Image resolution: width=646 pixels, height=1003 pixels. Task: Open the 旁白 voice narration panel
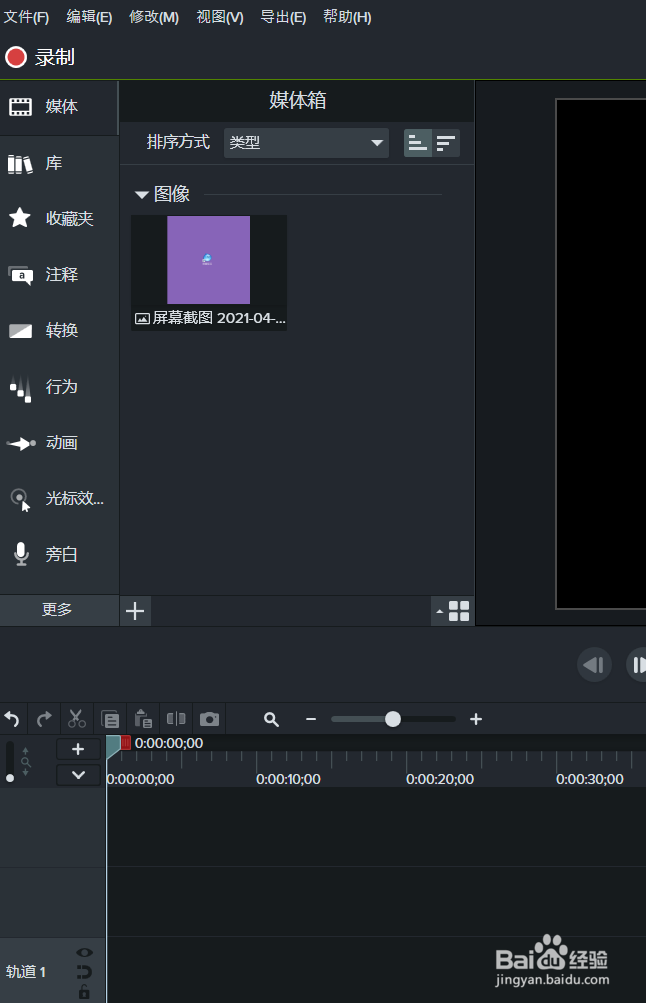(59, 554)
